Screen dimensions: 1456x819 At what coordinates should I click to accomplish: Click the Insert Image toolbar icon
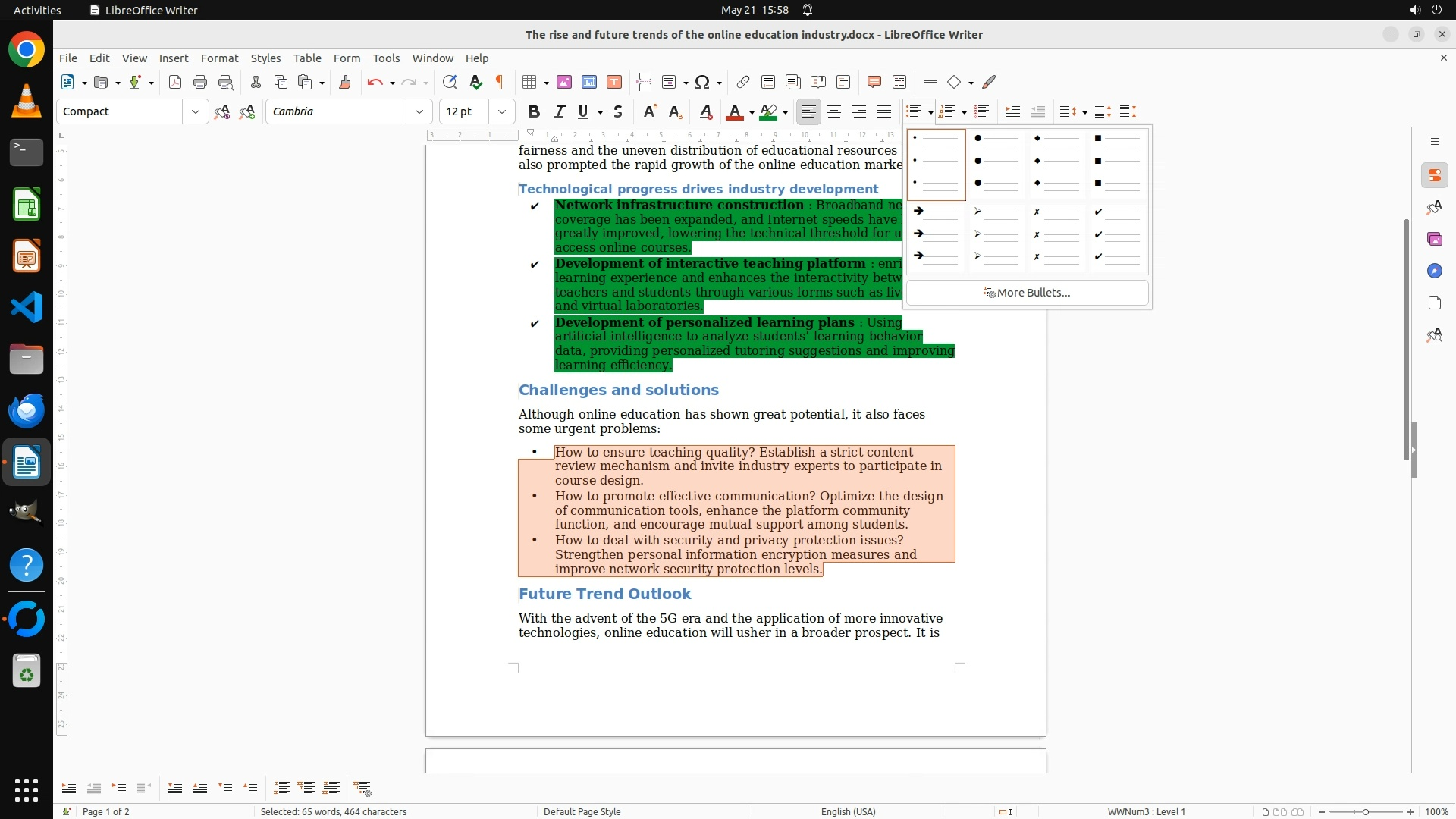564,83
